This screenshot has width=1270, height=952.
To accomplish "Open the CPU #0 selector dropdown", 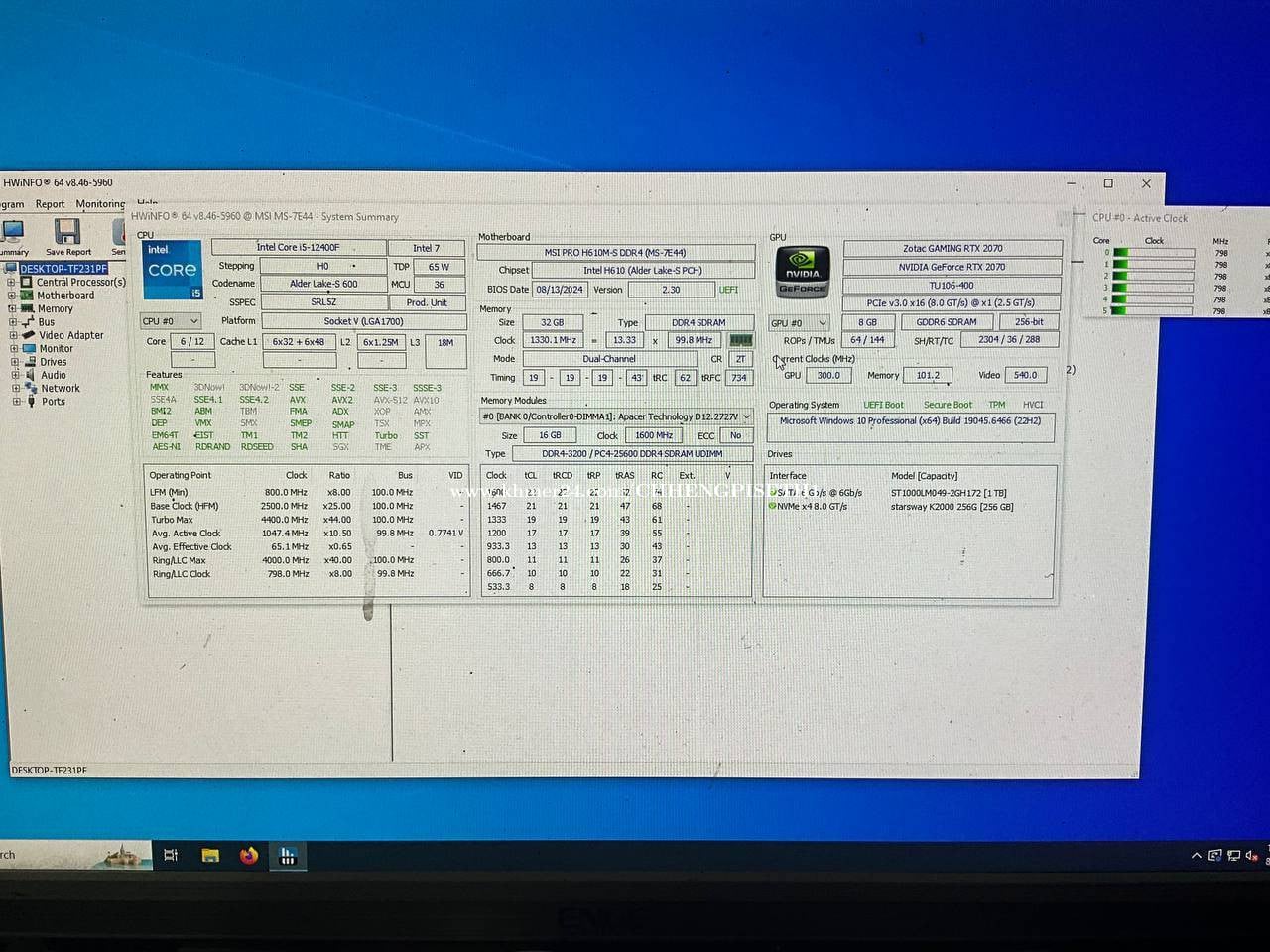I will tap(171, 321).
